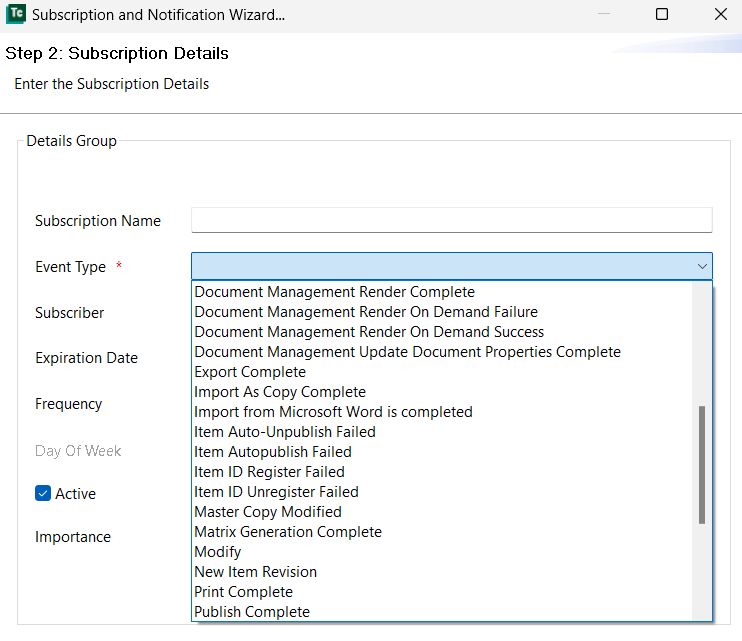Viewport: 742px width, 641px height.
Task: Minimize the wizard window
Action: tap(604, 14)
